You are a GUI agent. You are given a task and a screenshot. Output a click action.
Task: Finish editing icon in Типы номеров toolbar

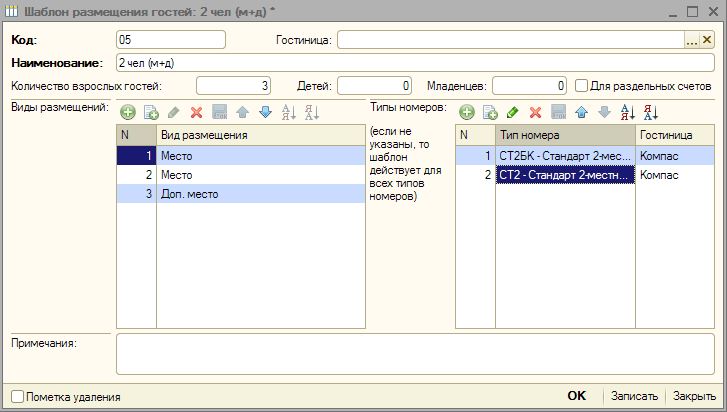[x=559, y=112]
